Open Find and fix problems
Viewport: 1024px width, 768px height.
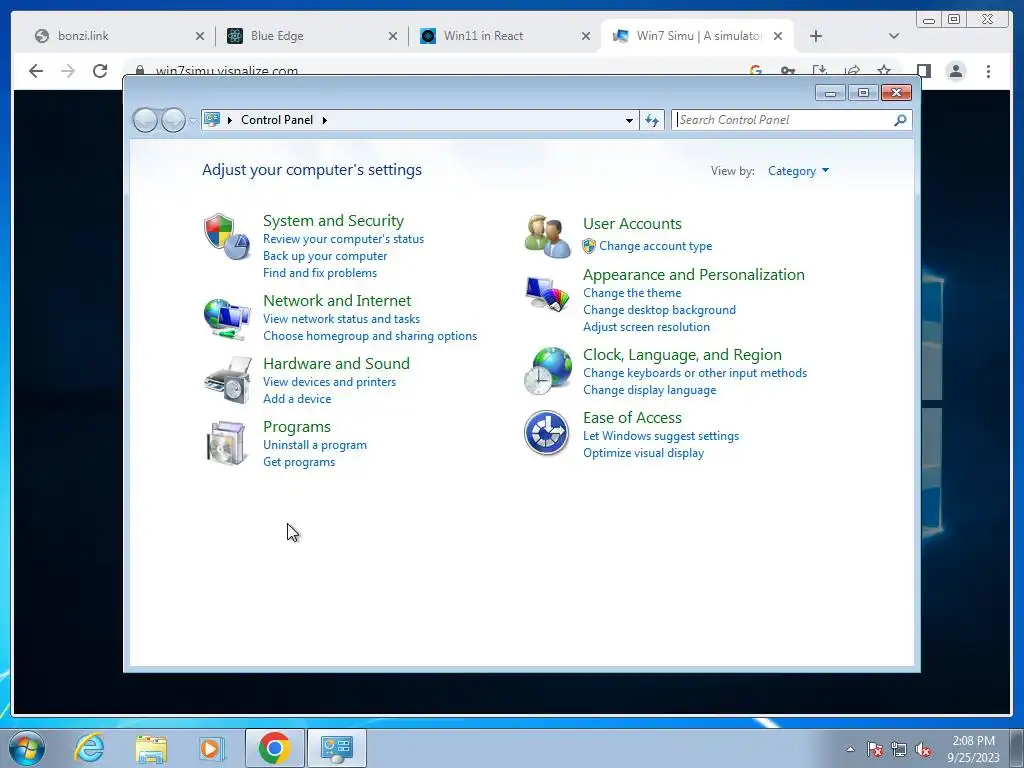(320, 273)
